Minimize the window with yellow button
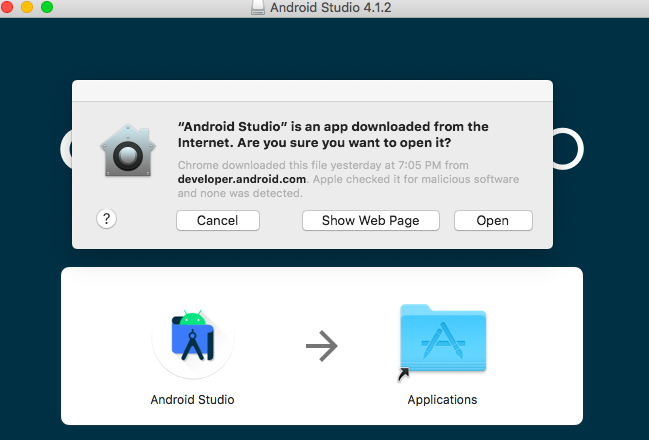The height and width of the screenshot is (440, 649). click(27, 7)
